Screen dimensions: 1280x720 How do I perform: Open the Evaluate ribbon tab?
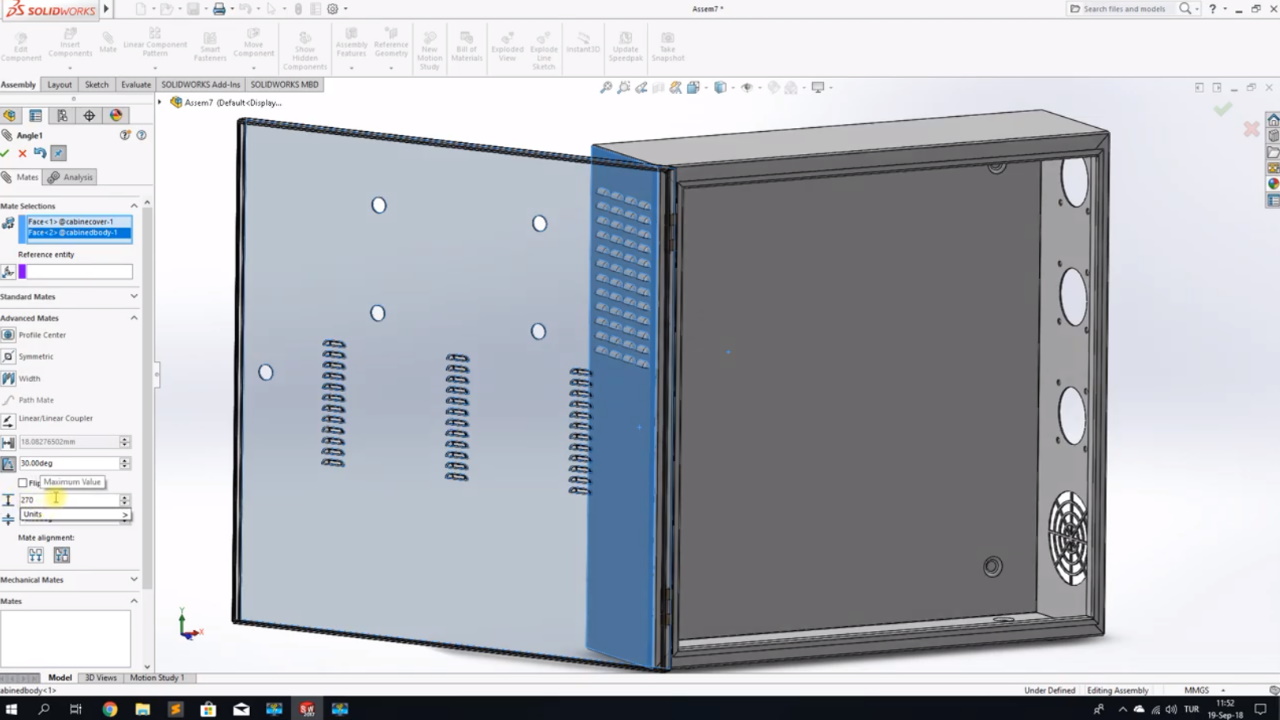[x=135, y=85]
